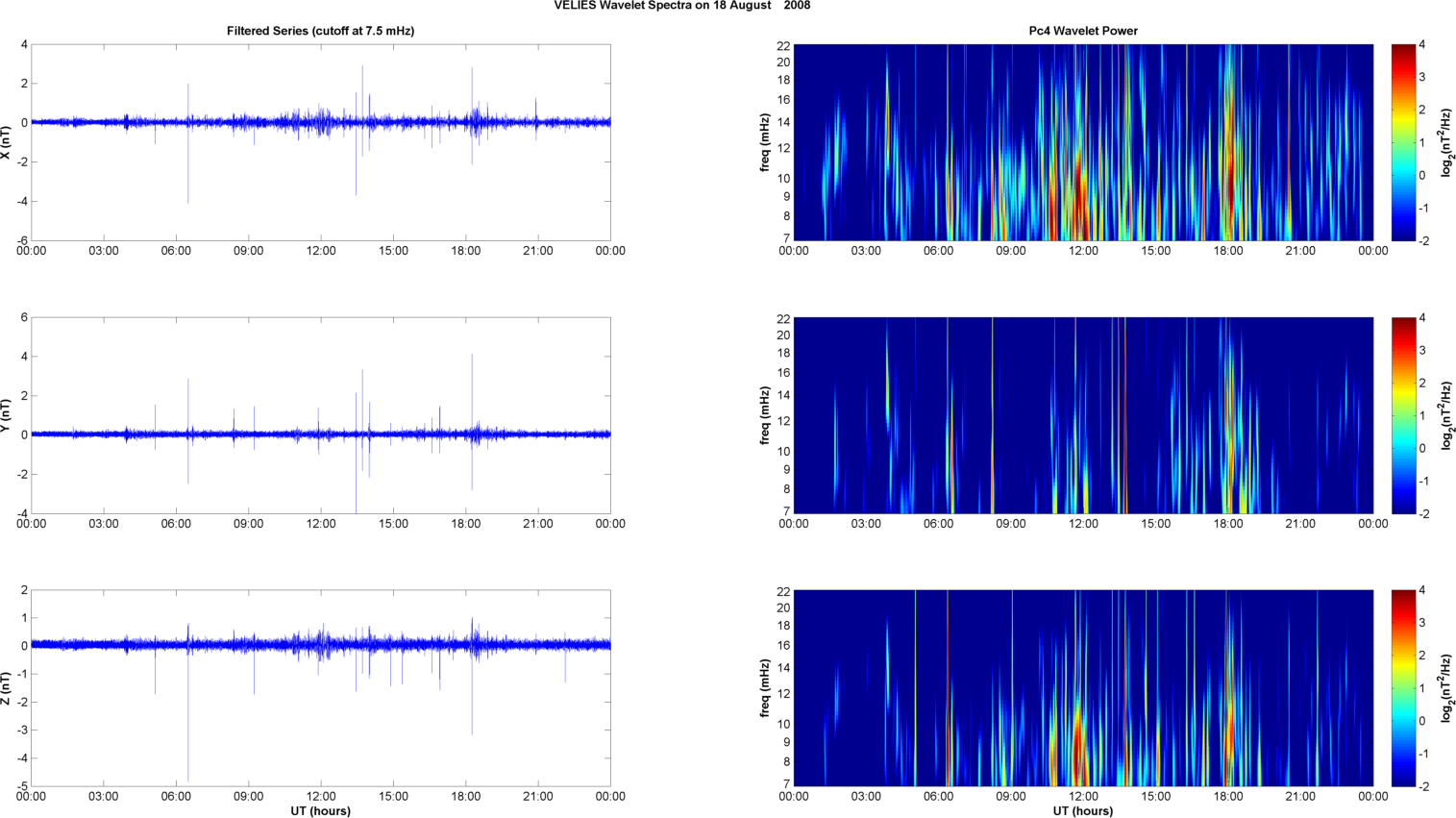Click the bottom spectrogram's colorbar
This screenshot has height=818, width=1456.
(x=1403, y=688)
